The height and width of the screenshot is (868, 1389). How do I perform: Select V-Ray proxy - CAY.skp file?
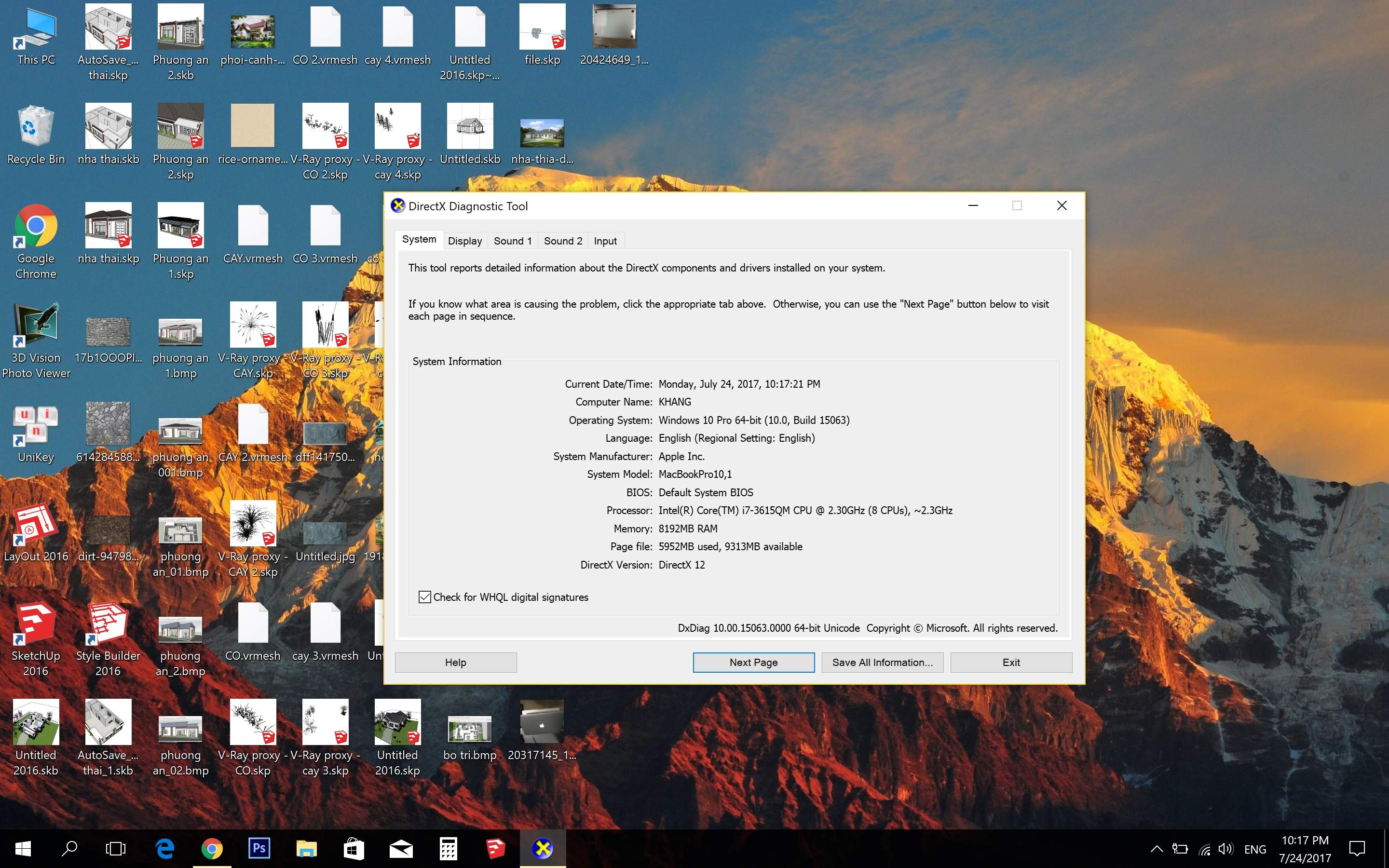253,340
